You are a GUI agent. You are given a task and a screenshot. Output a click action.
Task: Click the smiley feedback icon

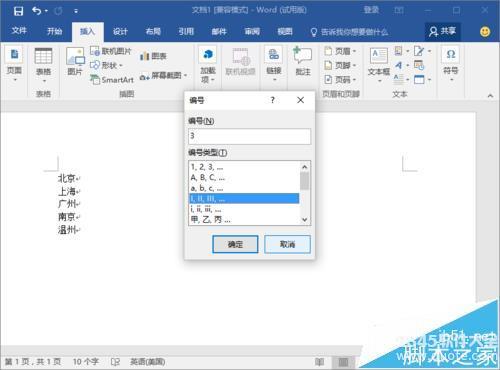485,32
